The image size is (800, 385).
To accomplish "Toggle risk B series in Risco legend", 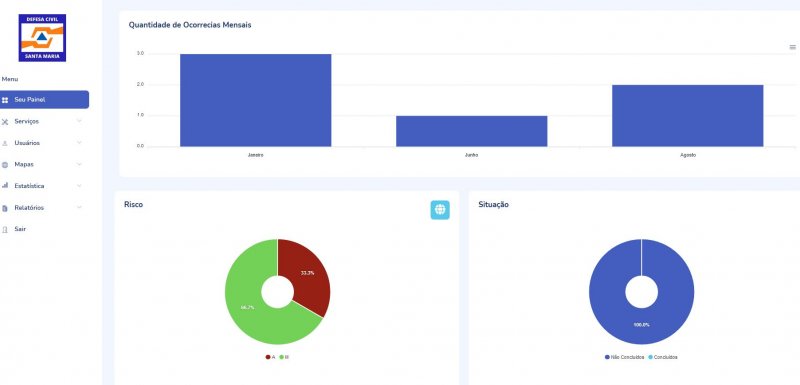I will coord(284,357).
